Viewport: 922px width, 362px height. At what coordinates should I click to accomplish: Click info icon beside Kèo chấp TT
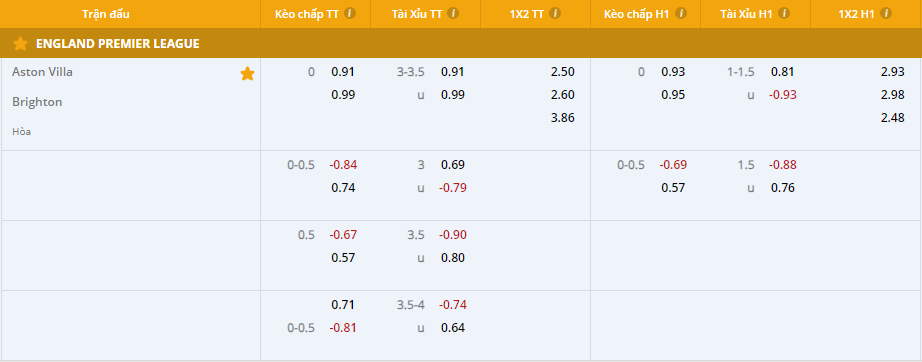[350, 14]
